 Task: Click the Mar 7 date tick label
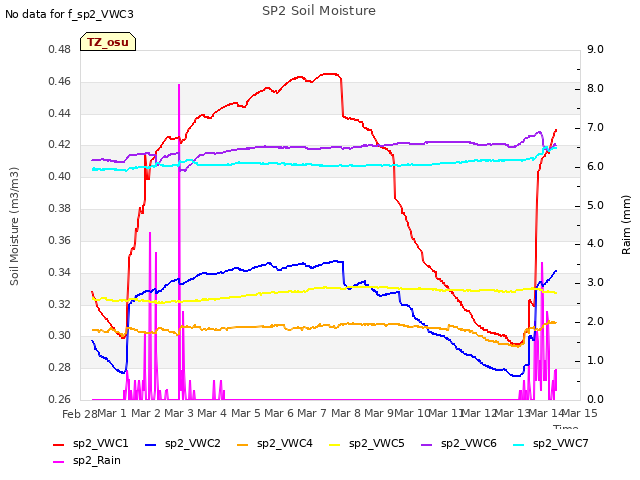pos(312,413)
